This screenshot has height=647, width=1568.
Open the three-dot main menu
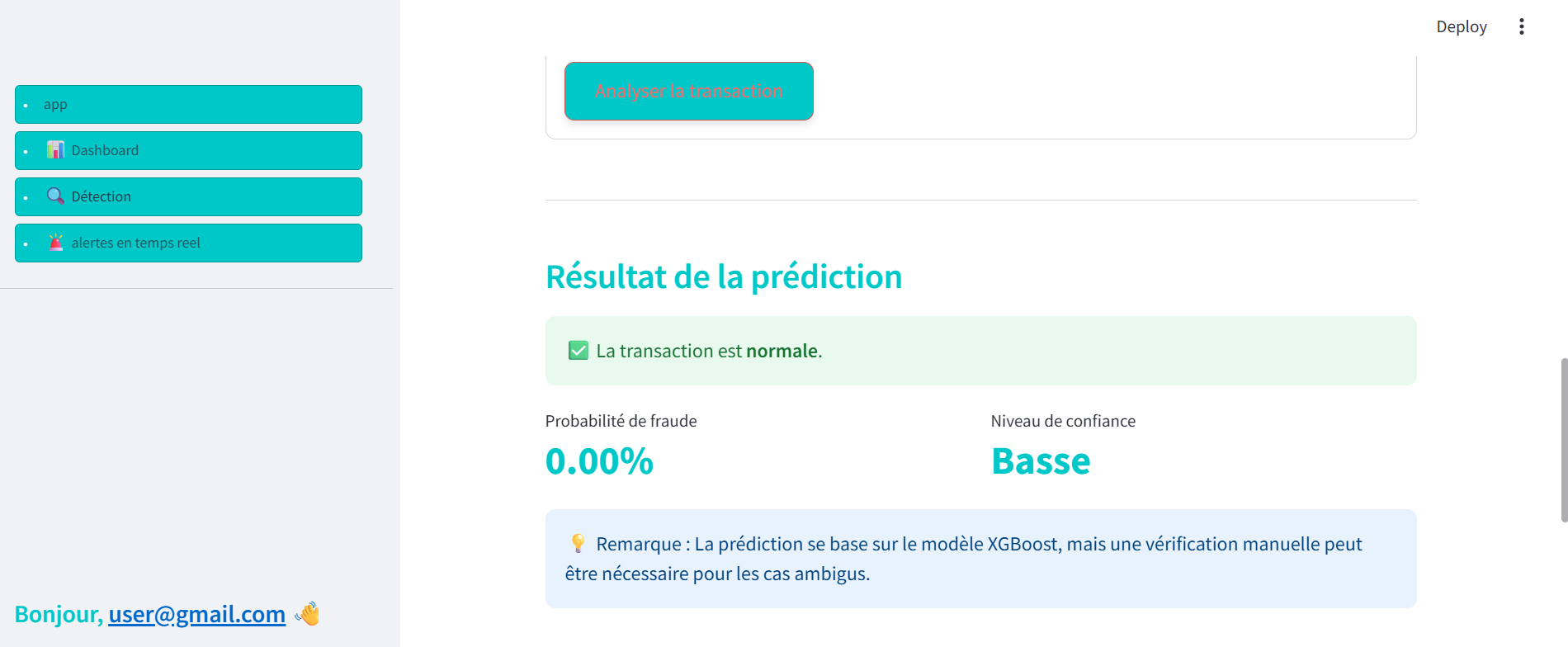point(1521,26)
